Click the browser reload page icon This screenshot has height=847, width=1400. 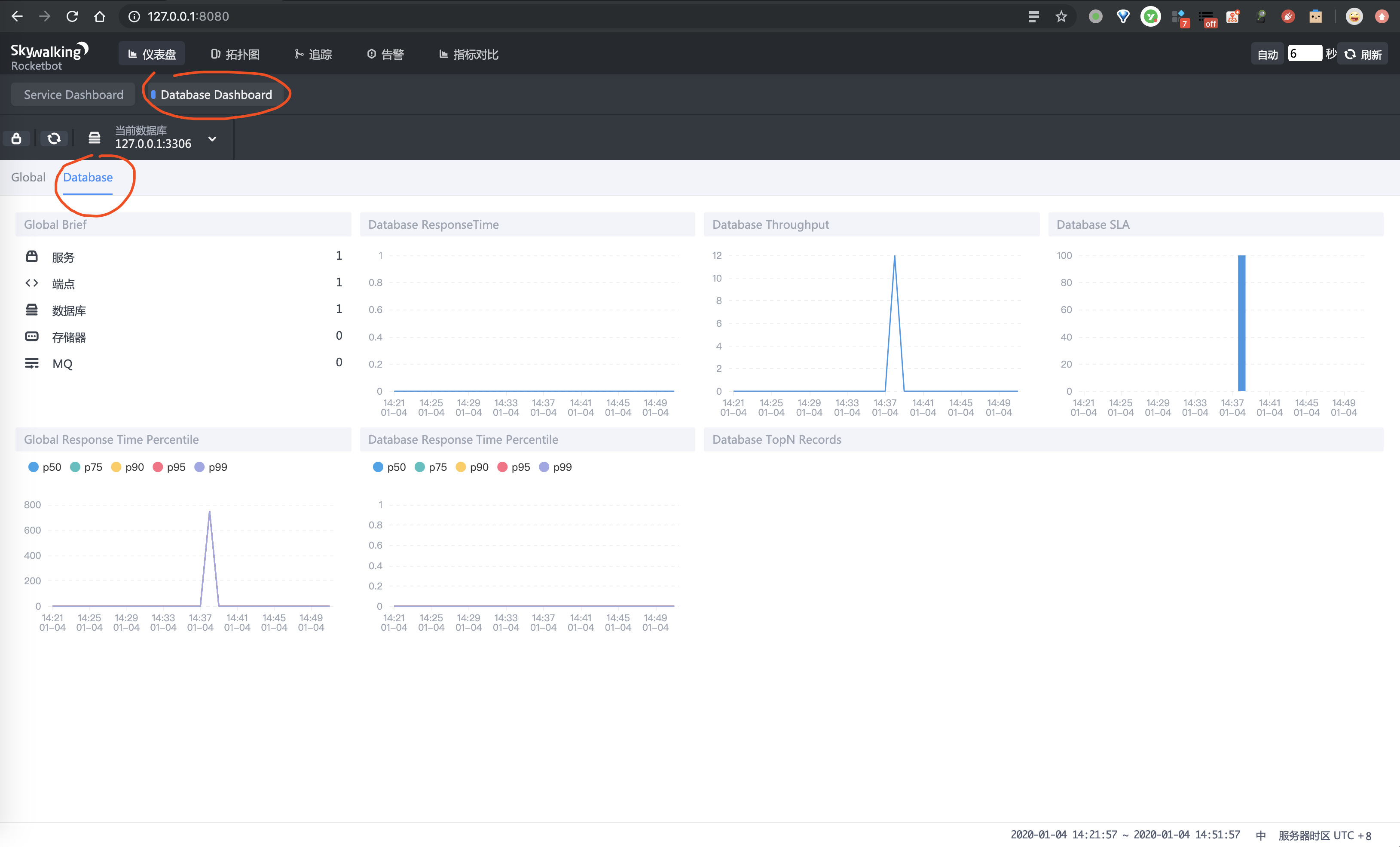pyautogui.click(x=72, y=16)
